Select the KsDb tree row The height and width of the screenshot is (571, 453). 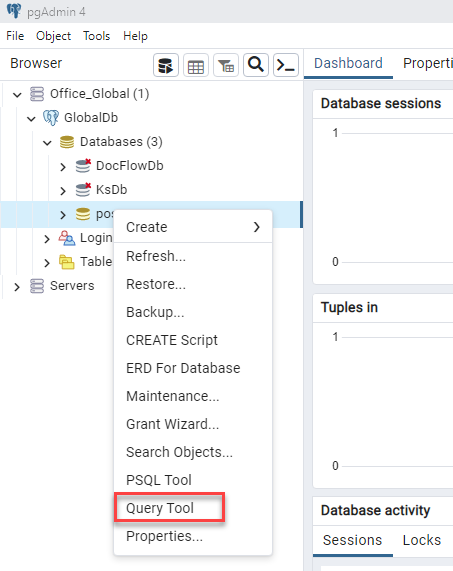[x=151, y=190]
